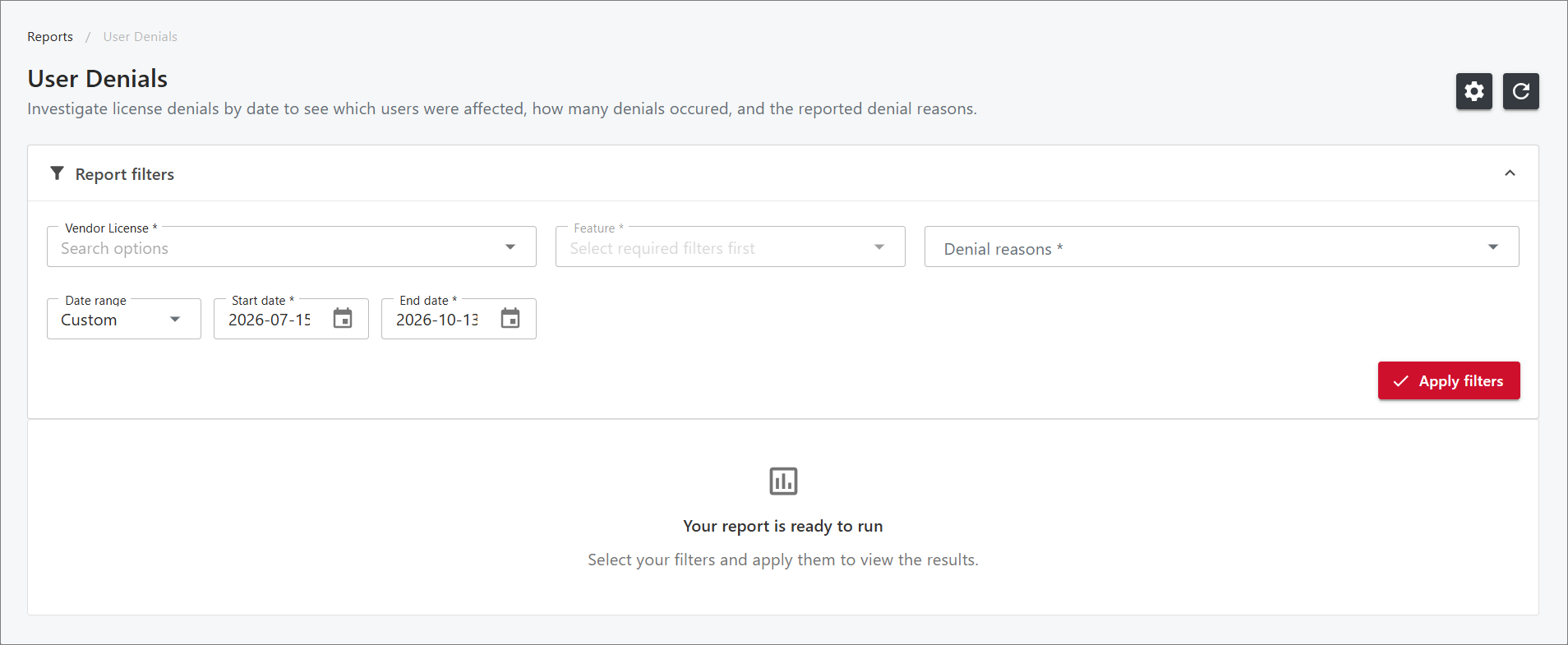Click the User Denials breadcrumb
This screenshot has width=1568, height=645.
pyautogui.click(x=141, y=37)
